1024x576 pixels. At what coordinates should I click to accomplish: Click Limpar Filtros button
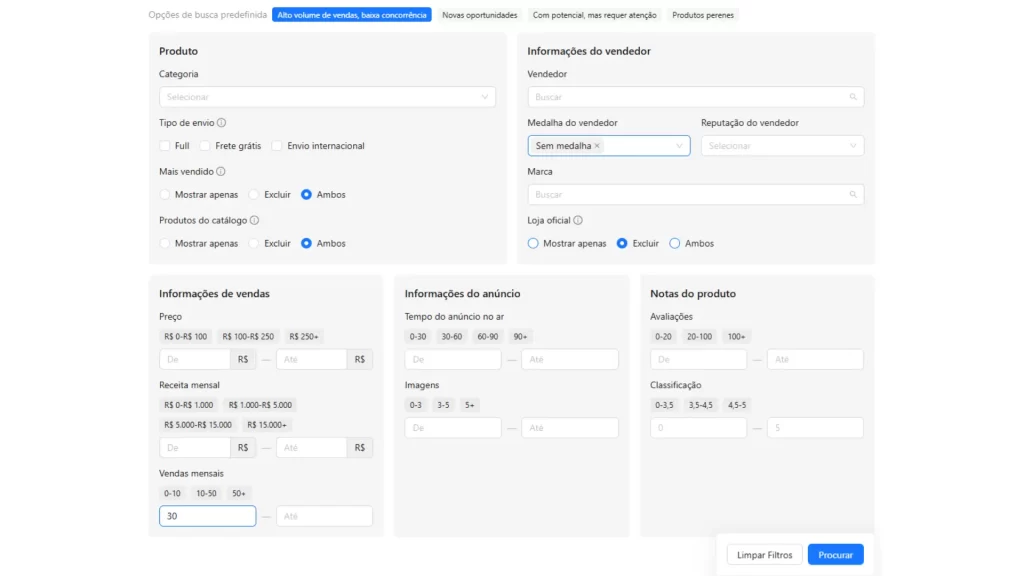[764, 554]
